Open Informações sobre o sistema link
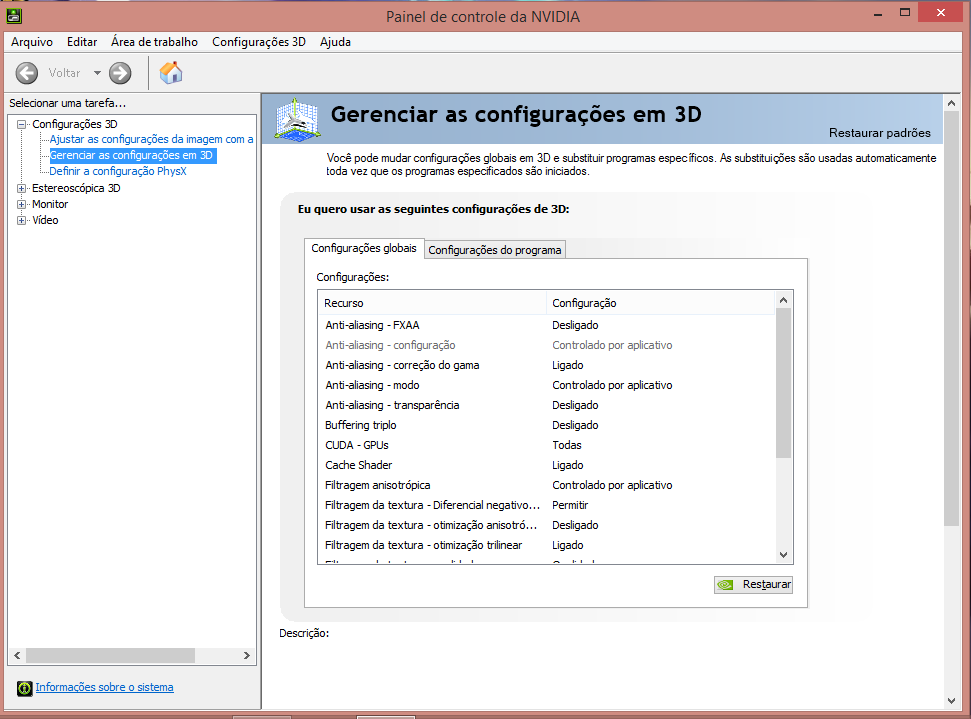This screenshot has height=719, width=971. tap(104, 687)
